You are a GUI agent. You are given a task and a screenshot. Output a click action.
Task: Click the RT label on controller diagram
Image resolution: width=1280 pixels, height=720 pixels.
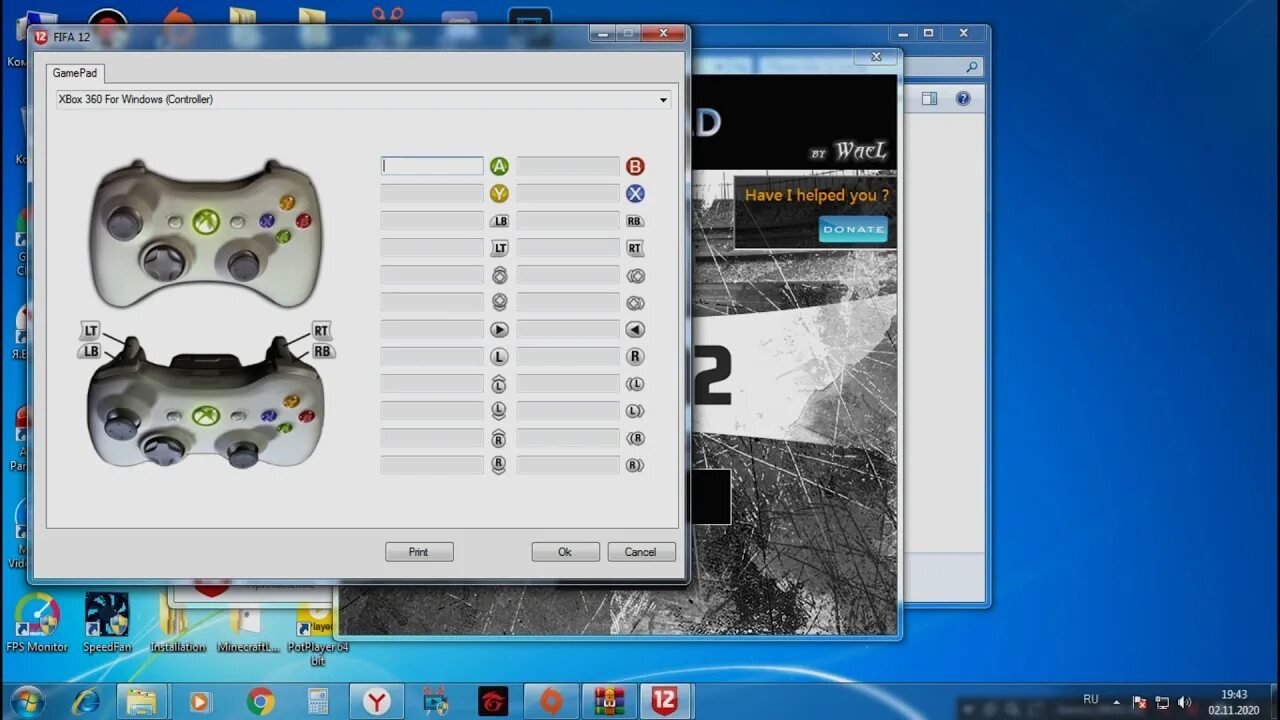coord(320,330)
